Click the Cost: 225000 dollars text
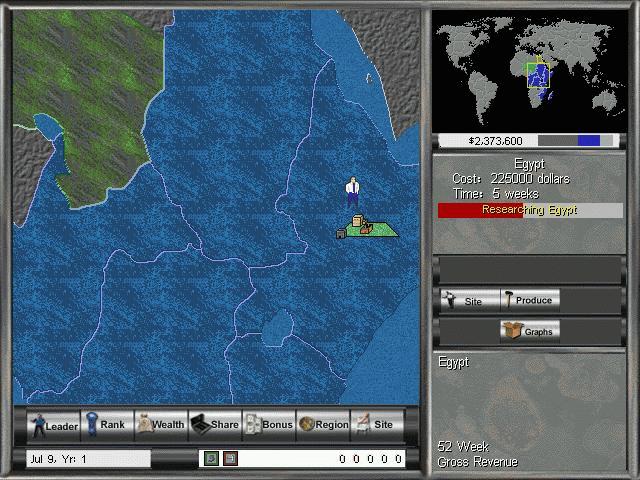The image size is (640, 480). pyautogui.click(x=511, y=179)
